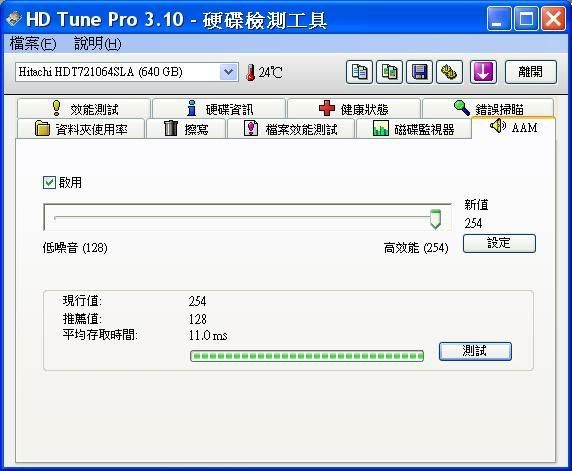Click the green access time progress bar
This screenshot has height=471, width=572.
tap(307, 356)
